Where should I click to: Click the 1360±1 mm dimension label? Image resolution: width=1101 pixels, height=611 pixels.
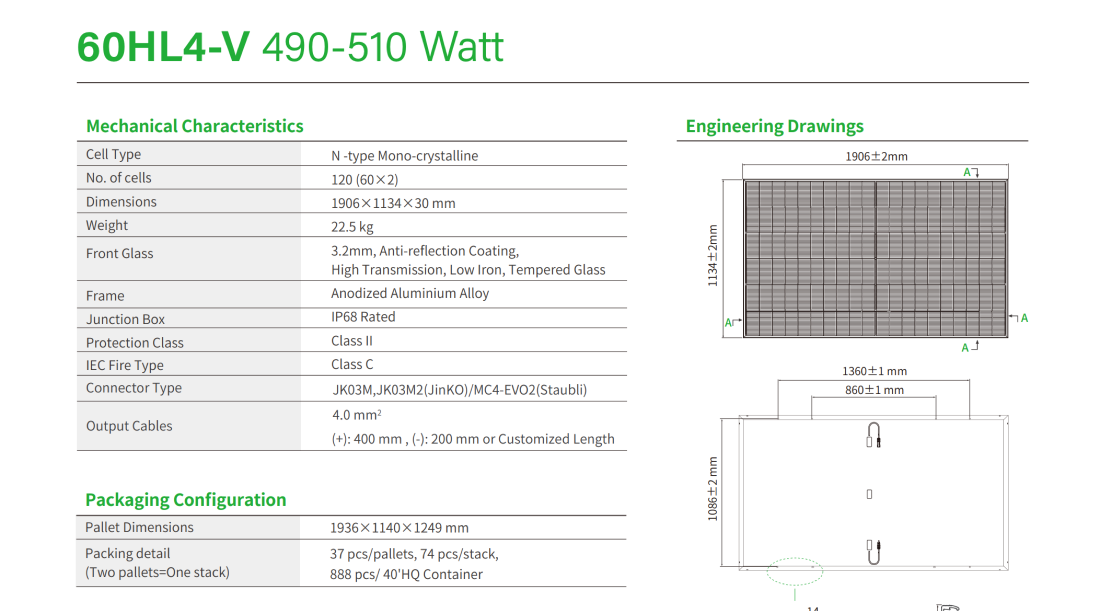click(874, 371)
